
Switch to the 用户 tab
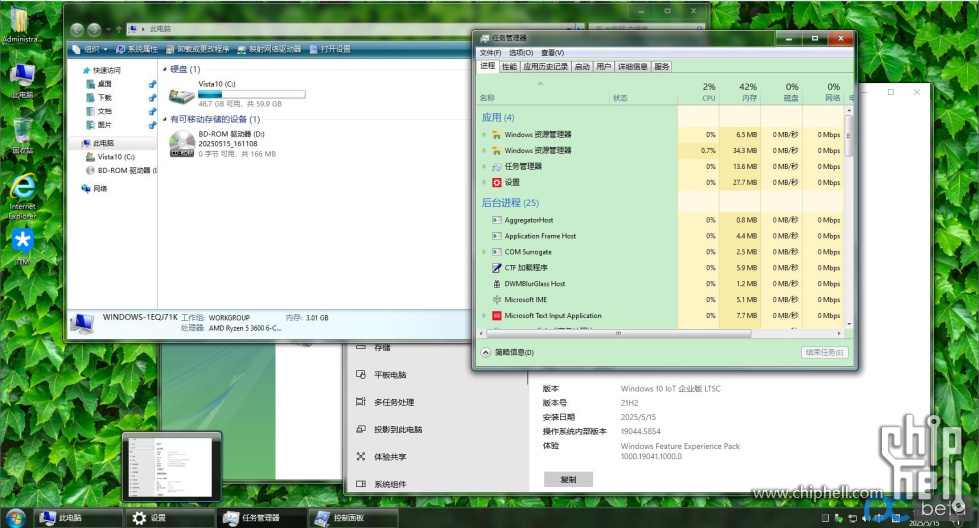point(603,67)
